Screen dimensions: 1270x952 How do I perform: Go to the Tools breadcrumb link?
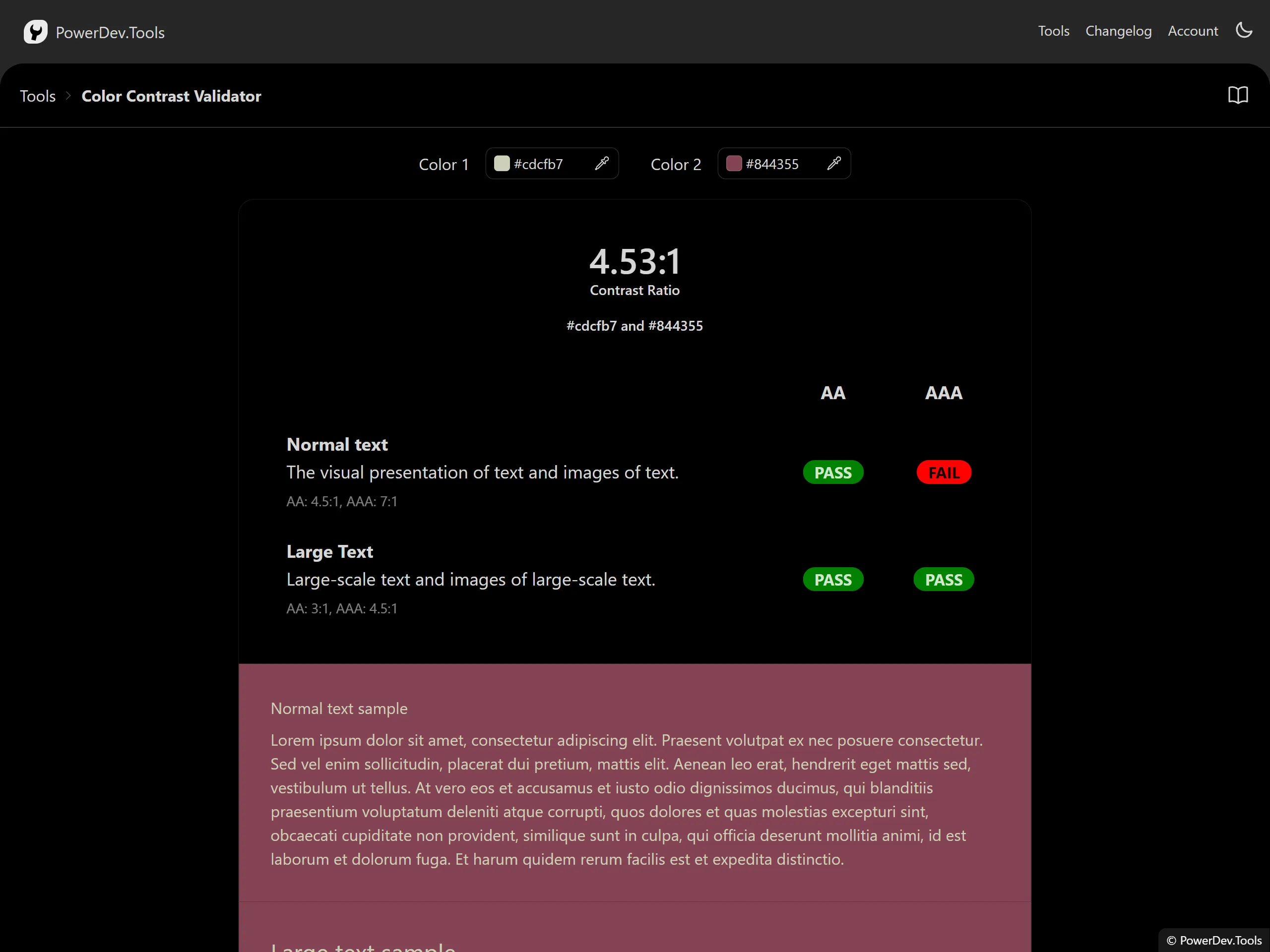pyautogui.click(x=38, y=96)
